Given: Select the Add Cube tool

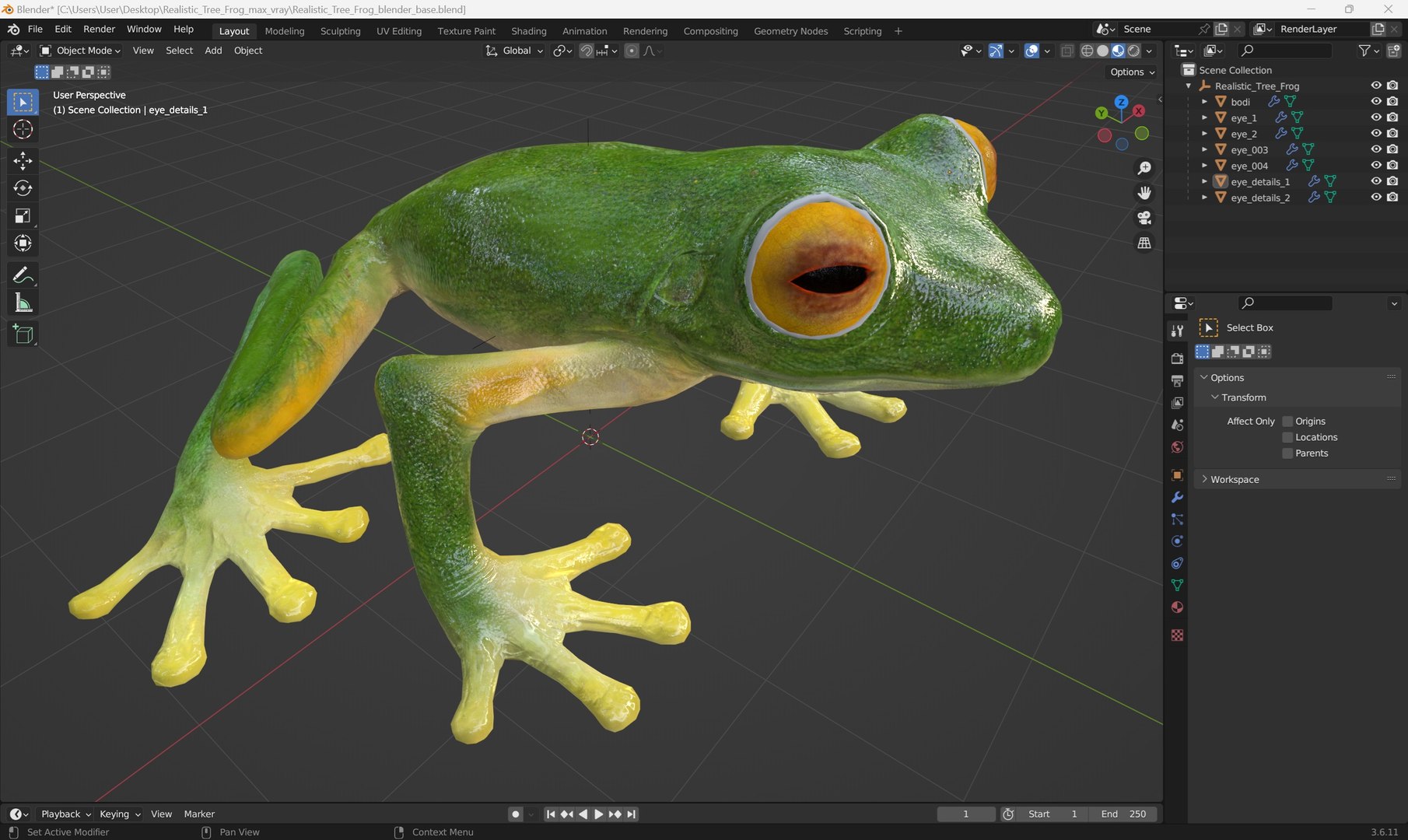Looking at the screenshot, I should click(x=23, y=334).
